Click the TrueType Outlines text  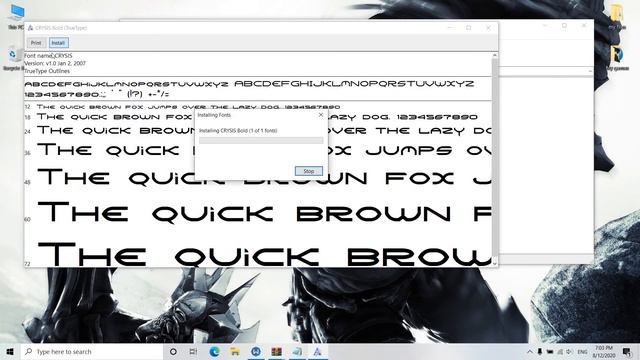(x=47, y=71)
